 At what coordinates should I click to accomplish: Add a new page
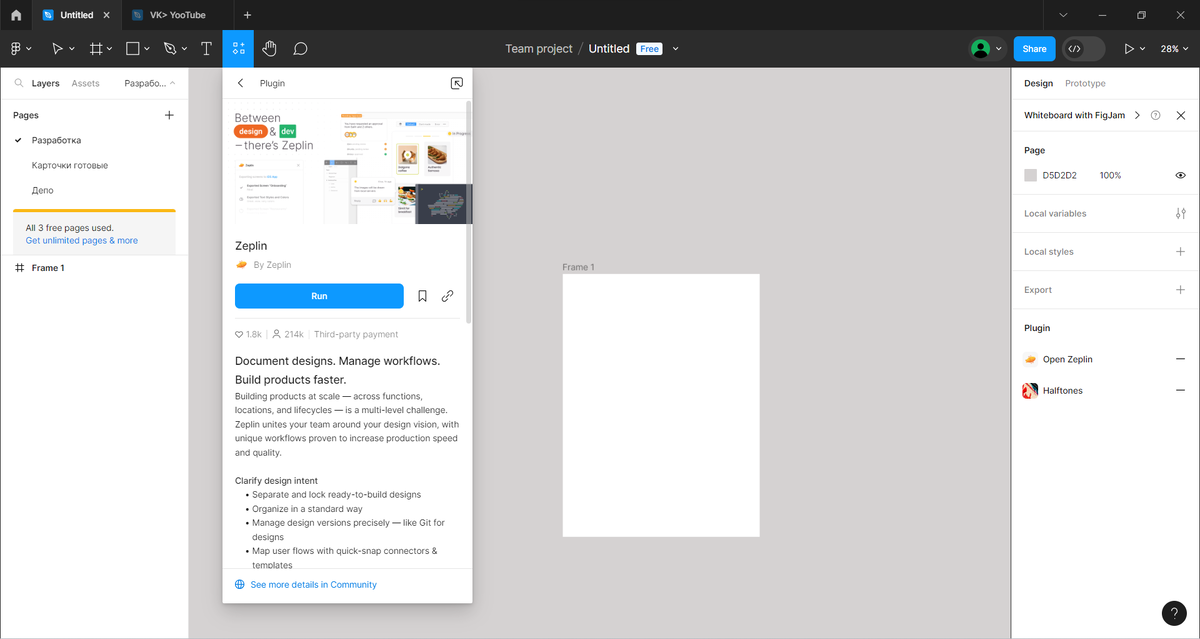click(169, 115)
